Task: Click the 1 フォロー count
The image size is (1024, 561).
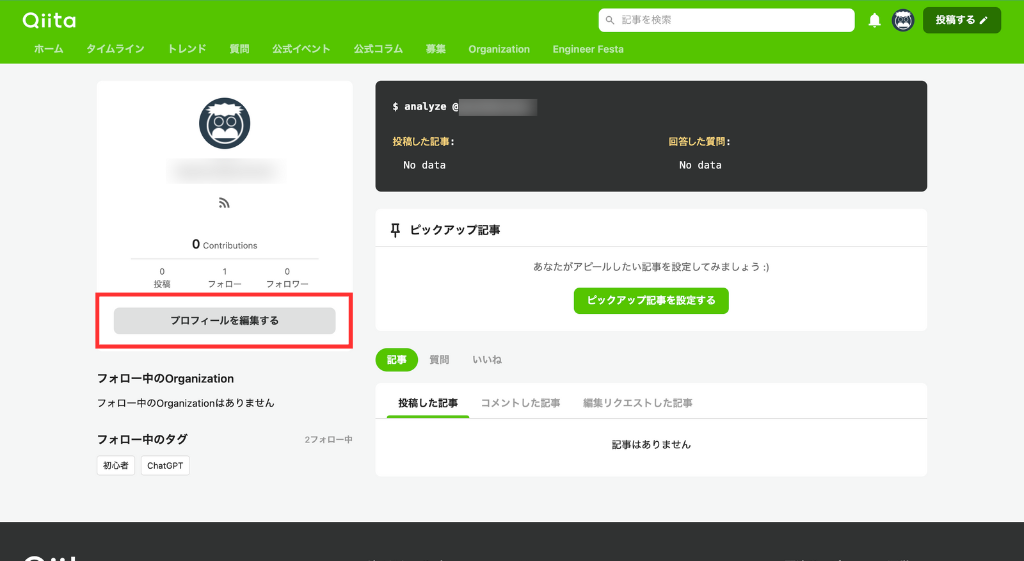Action: (x=225, y=278)
